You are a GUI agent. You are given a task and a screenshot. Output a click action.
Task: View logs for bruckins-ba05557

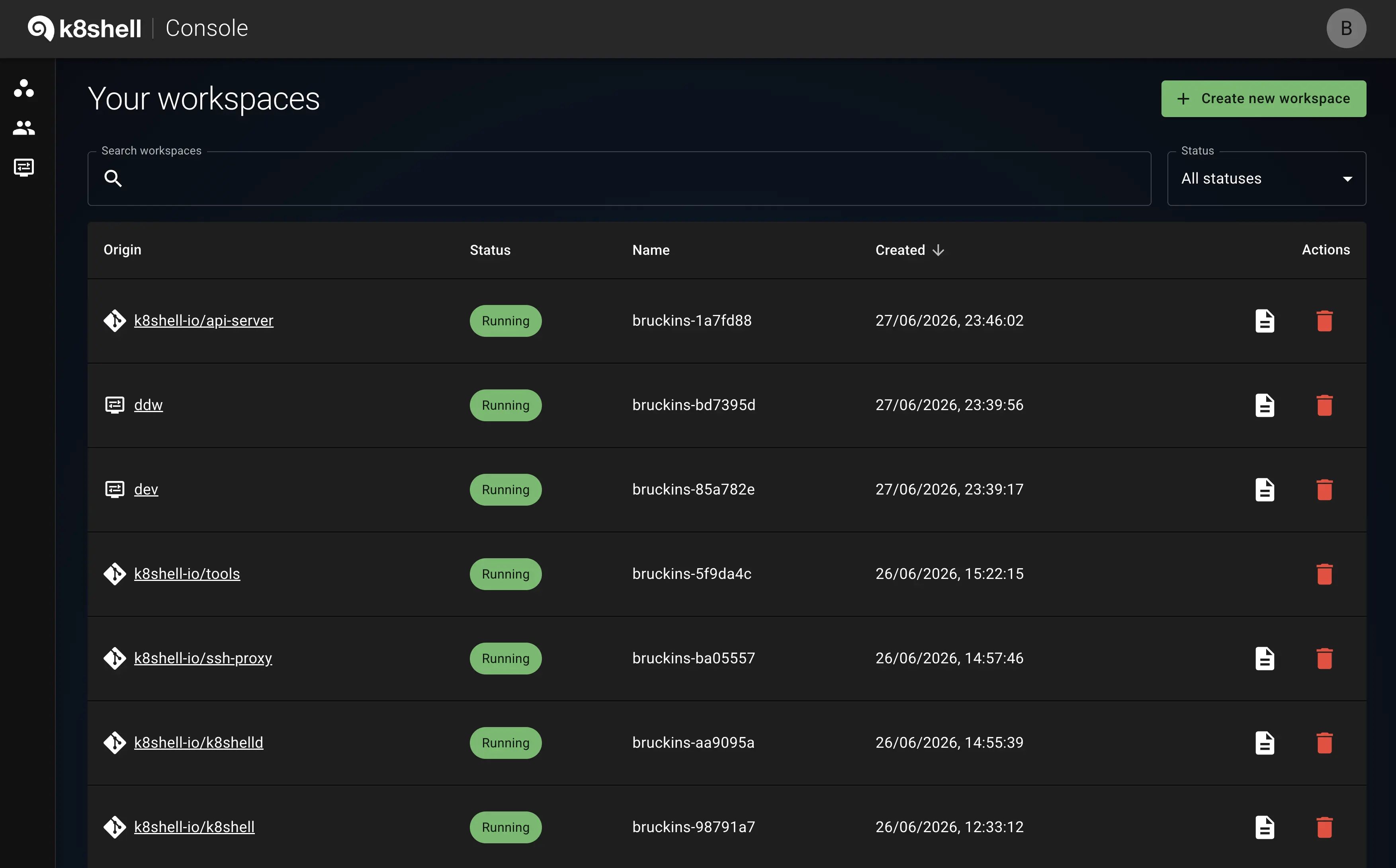coord(1265,659)
